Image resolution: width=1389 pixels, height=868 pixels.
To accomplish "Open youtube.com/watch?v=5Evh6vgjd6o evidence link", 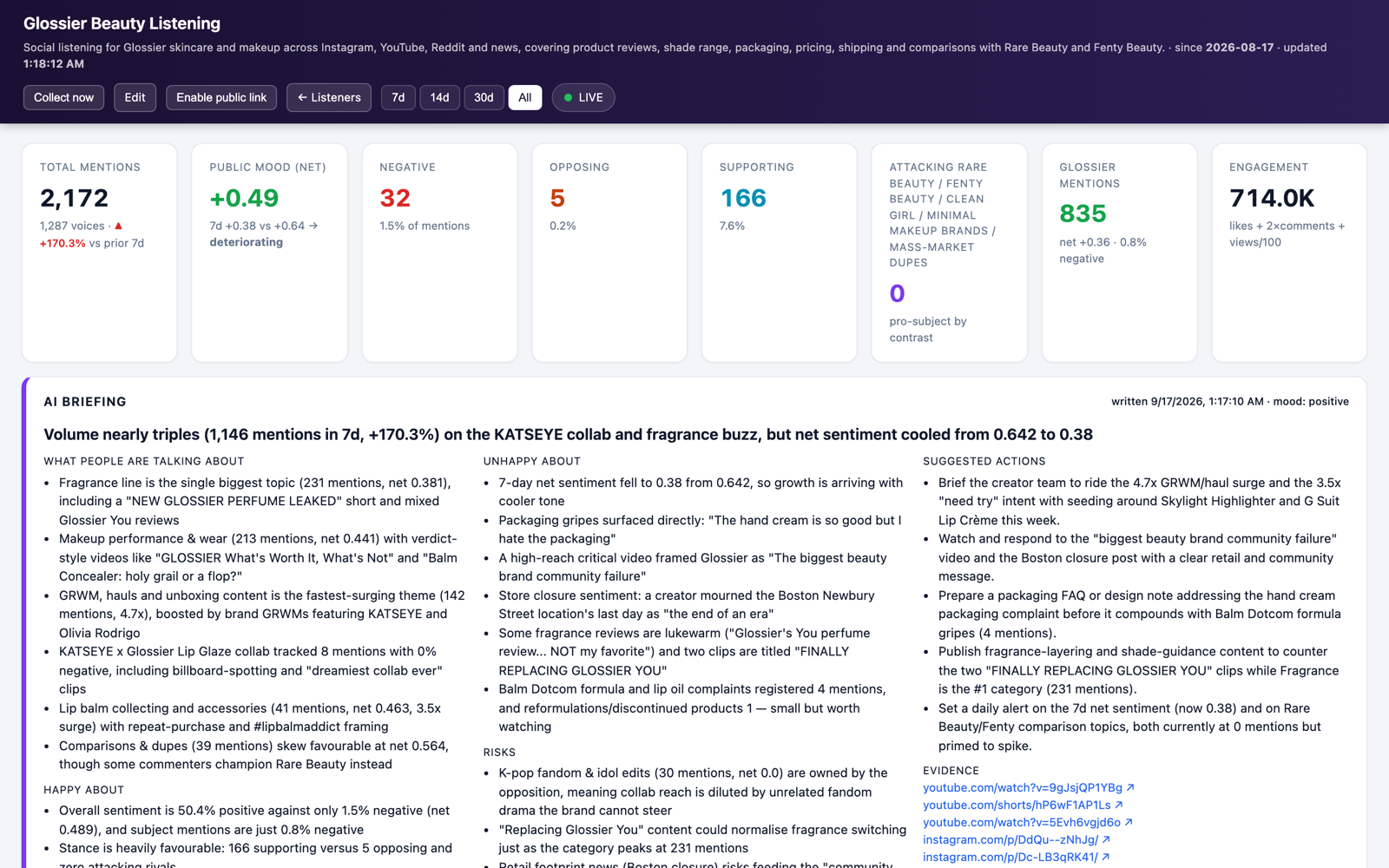I will [1028, 822].
